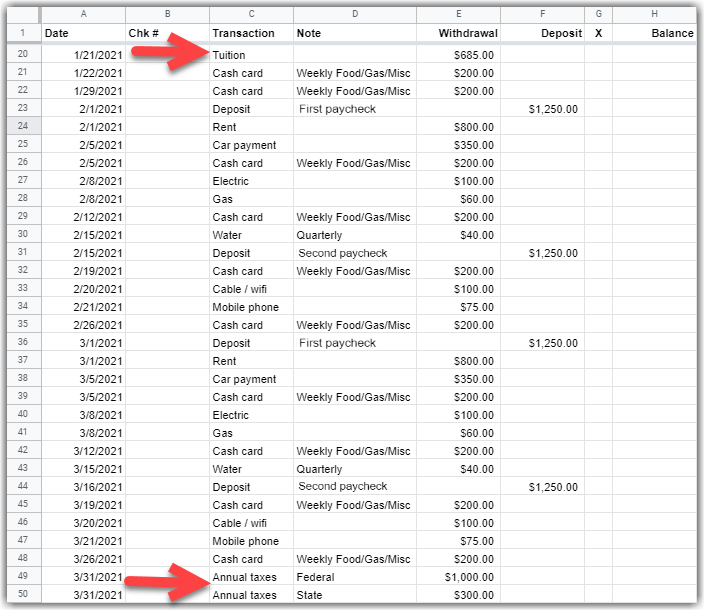
Task: Select the 2/12/2021 date cell
Action: coord(83,217)
